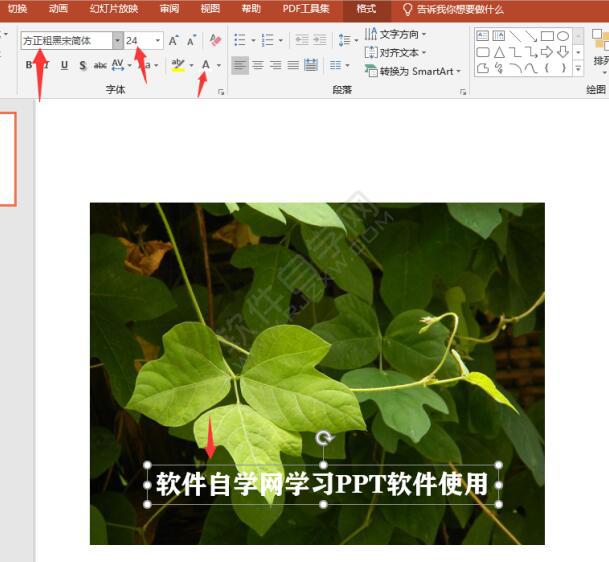The height and width of the screenshot is (562, 609).
Task: Distribute text alignment
Action: 311,65
